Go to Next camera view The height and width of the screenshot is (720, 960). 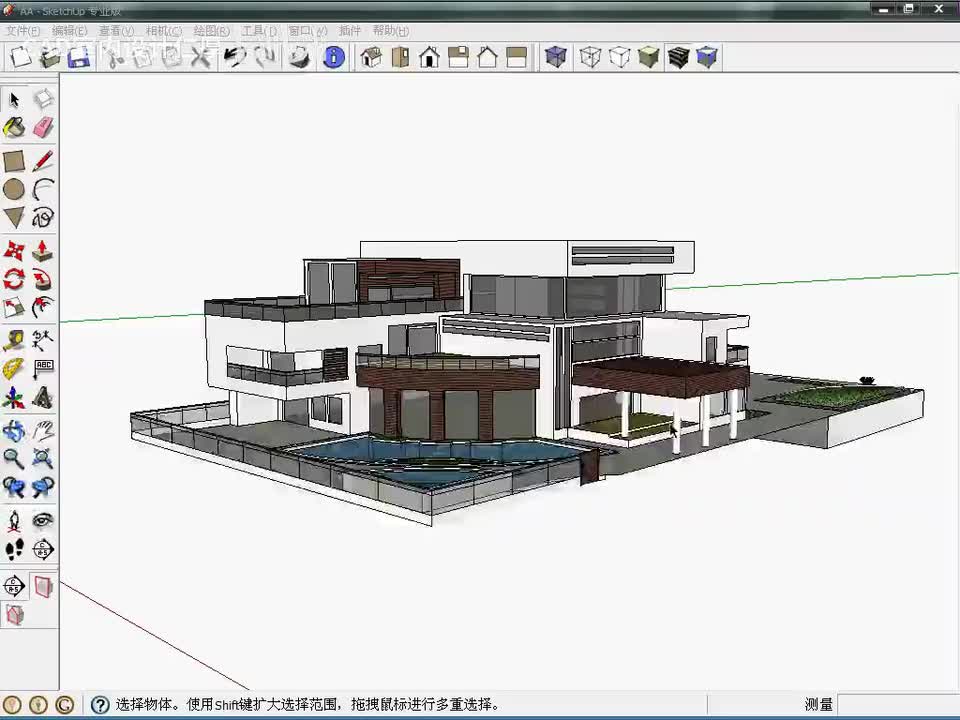[x=43, y=487]
